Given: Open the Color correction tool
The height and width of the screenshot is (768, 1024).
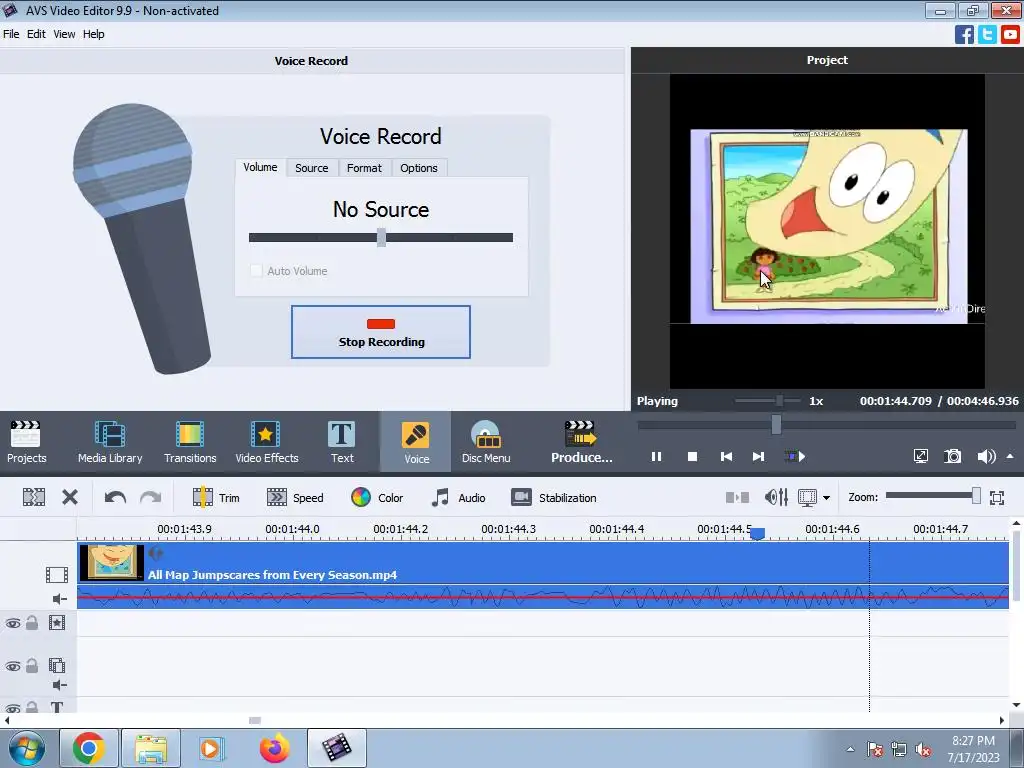Looking at the screenshot, I should [x=377, y=498].
